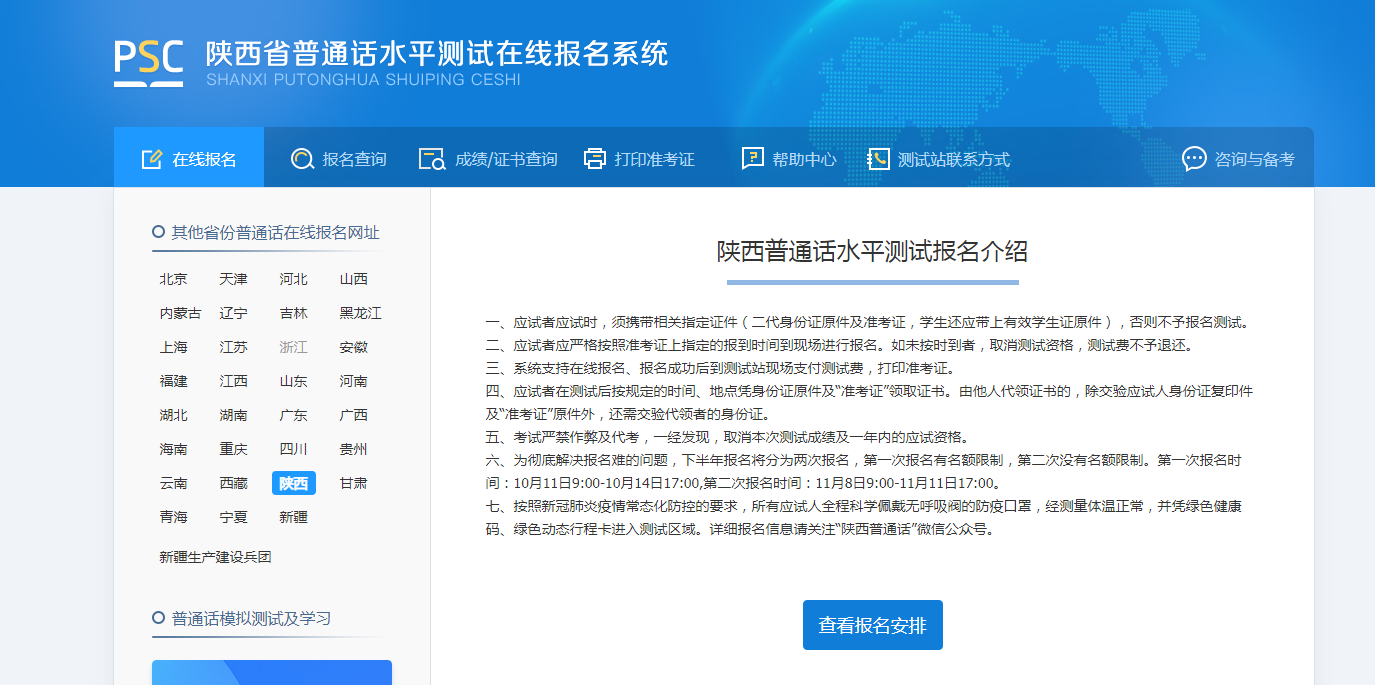Click the printer icon for 打印准考证
This screenshot has width=1375, height=685.
point(595,159)
